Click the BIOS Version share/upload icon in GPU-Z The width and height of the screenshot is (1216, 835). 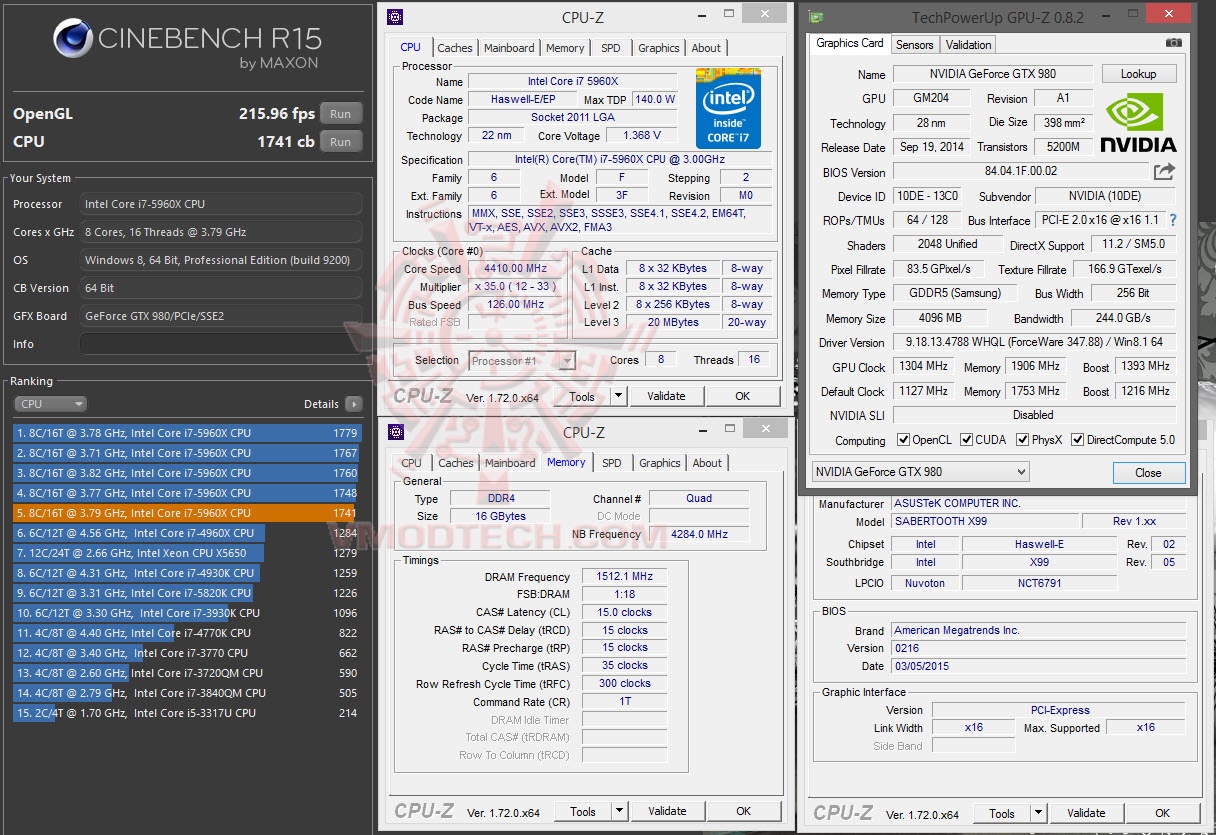[x=1164, y=172]
